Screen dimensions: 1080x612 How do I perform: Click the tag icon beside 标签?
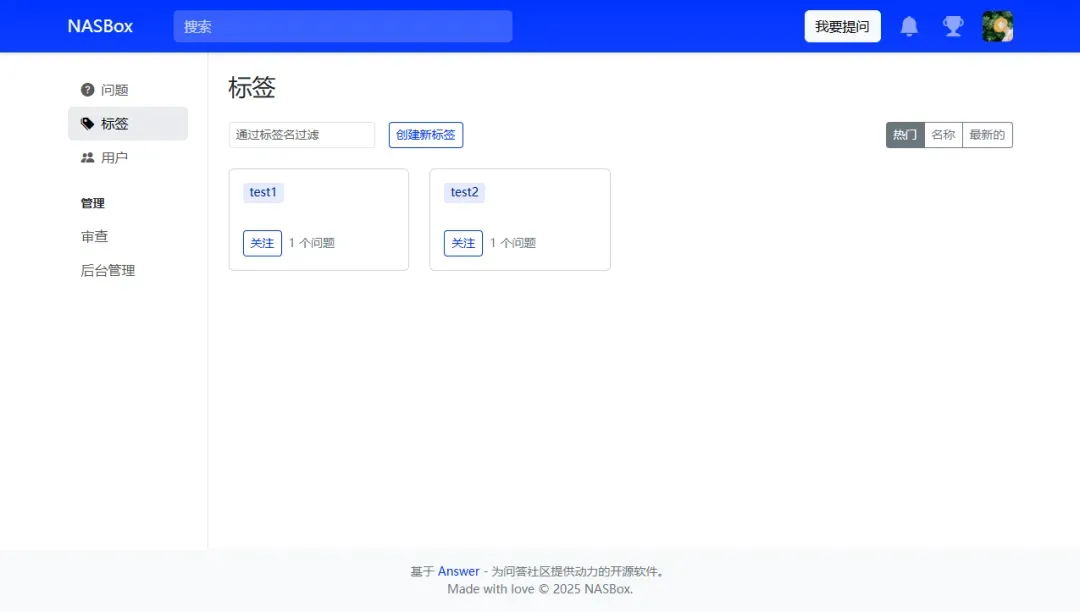[x=88, y=124]
